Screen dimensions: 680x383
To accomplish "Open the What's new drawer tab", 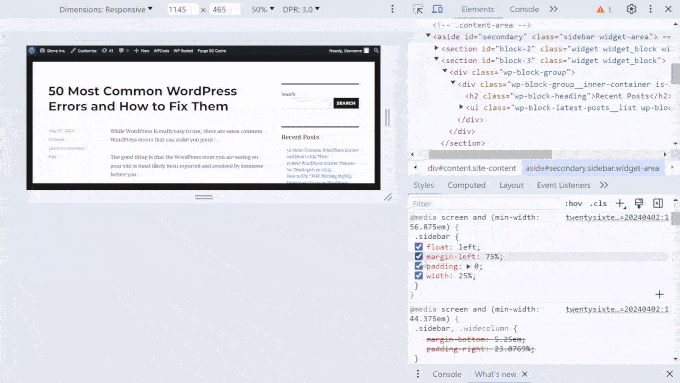I will coord(495,374).
